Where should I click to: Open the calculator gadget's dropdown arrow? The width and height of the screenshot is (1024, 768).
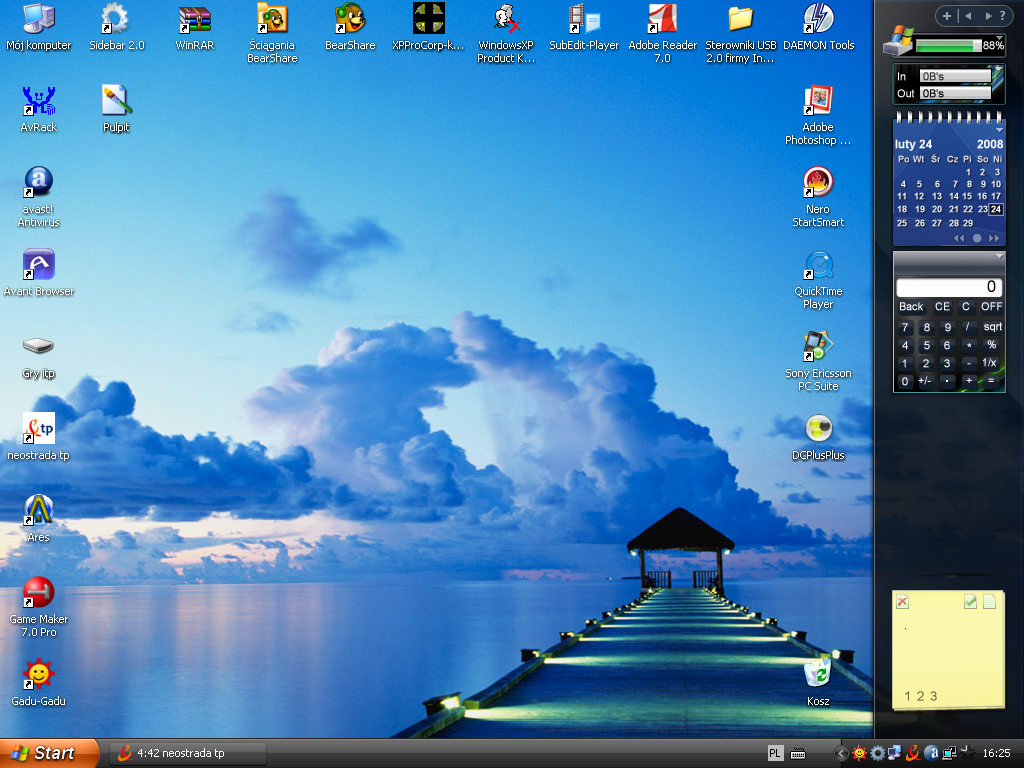pos(998,258)
